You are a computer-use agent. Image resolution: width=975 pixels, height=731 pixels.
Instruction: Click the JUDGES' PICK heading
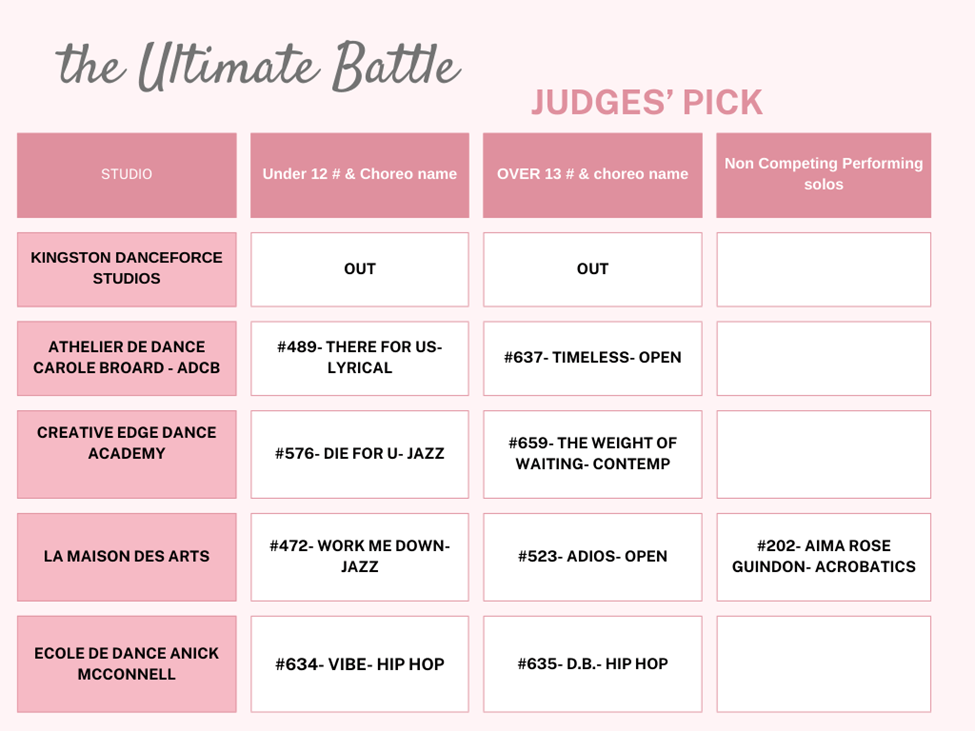pyautogui.click(x=647, y=102)
